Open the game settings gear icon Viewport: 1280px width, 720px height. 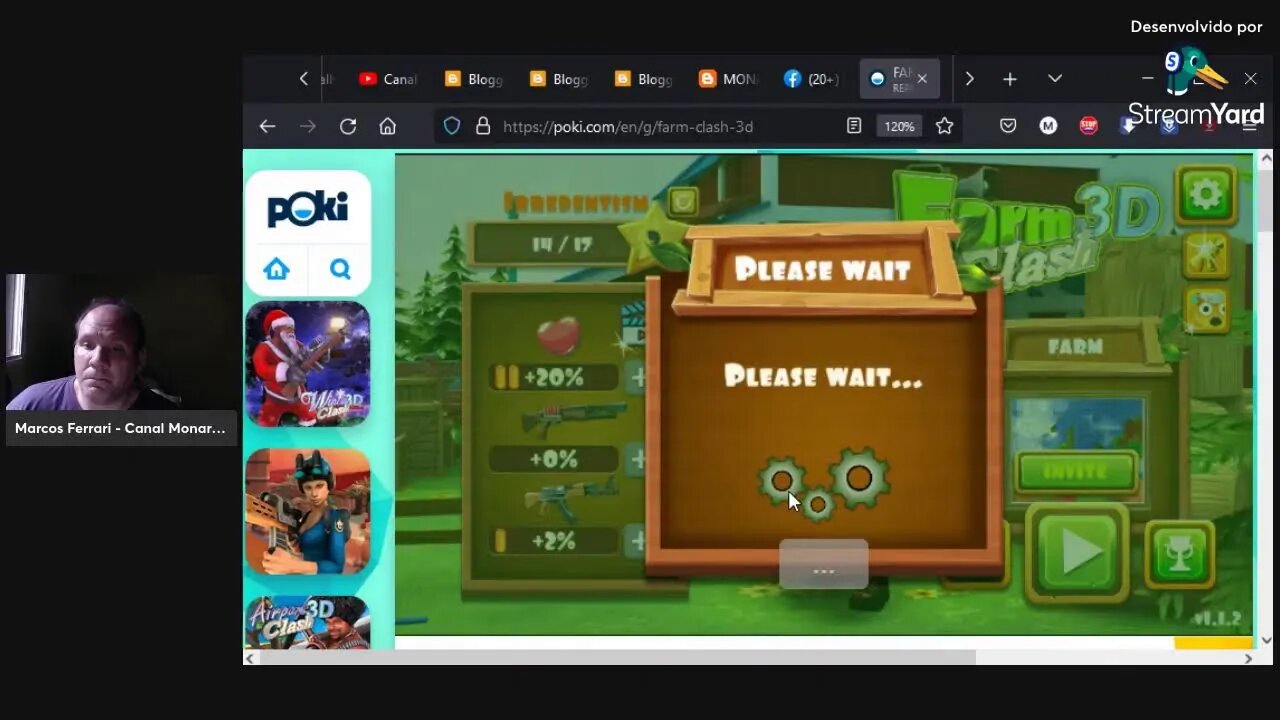pyautogui.click(x=1206, y=194)
